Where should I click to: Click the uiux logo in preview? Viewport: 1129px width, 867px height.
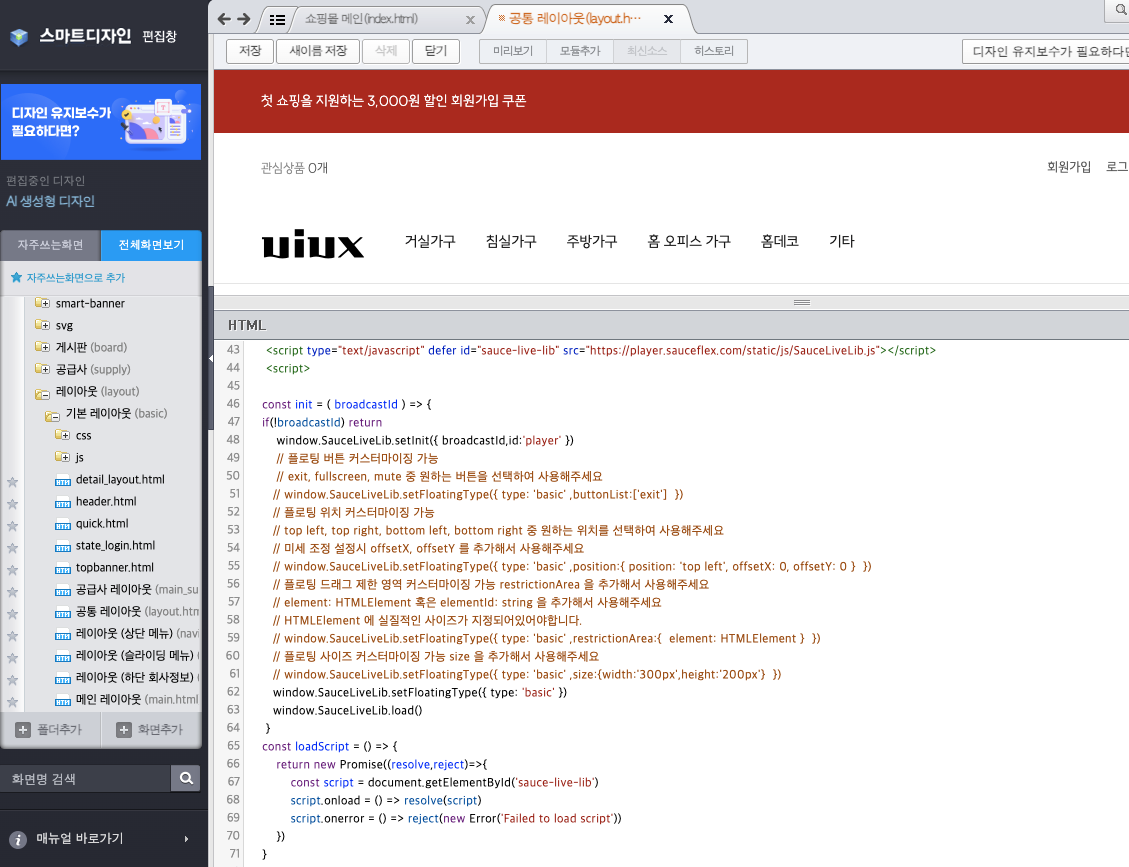tap(312, 243)
